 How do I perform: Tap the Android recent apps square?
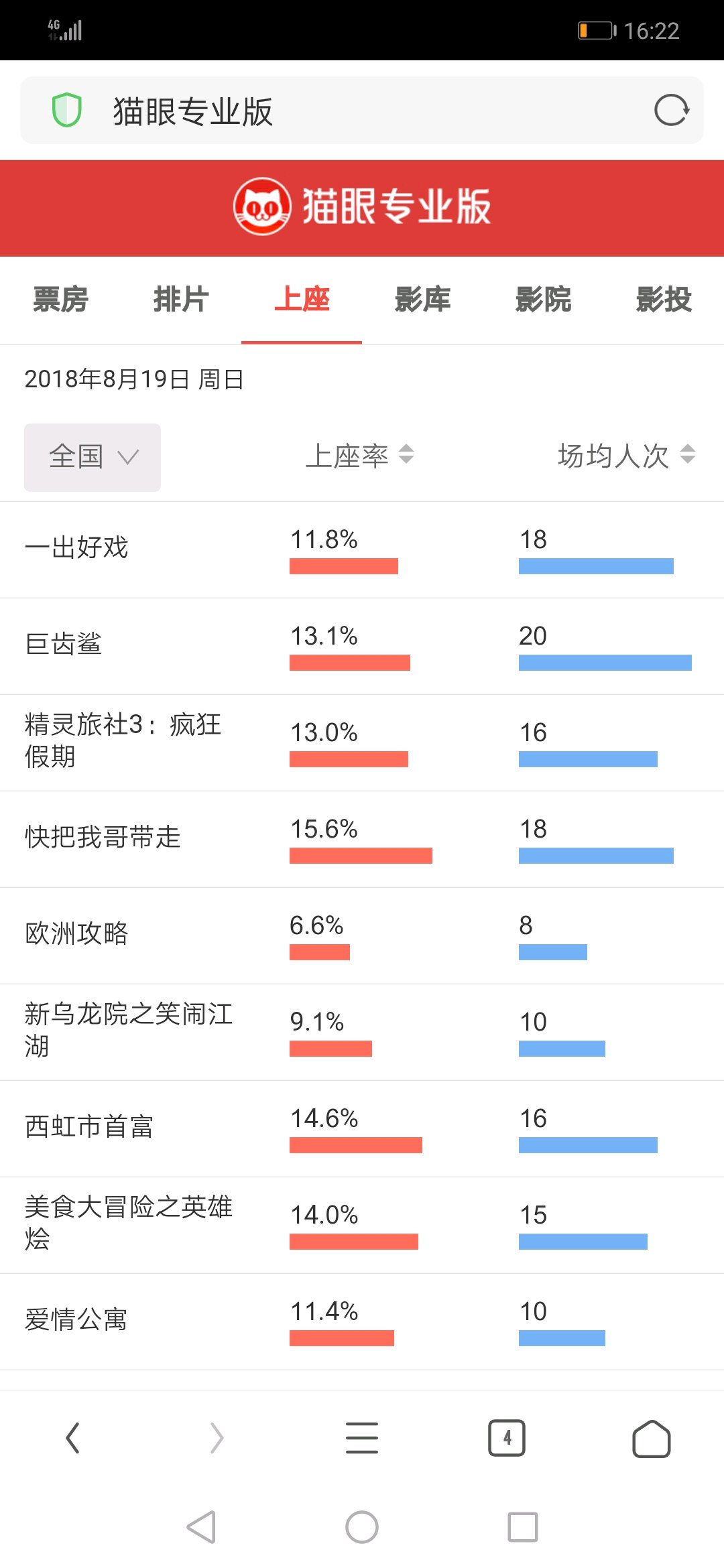click(x=523, y=1527)
